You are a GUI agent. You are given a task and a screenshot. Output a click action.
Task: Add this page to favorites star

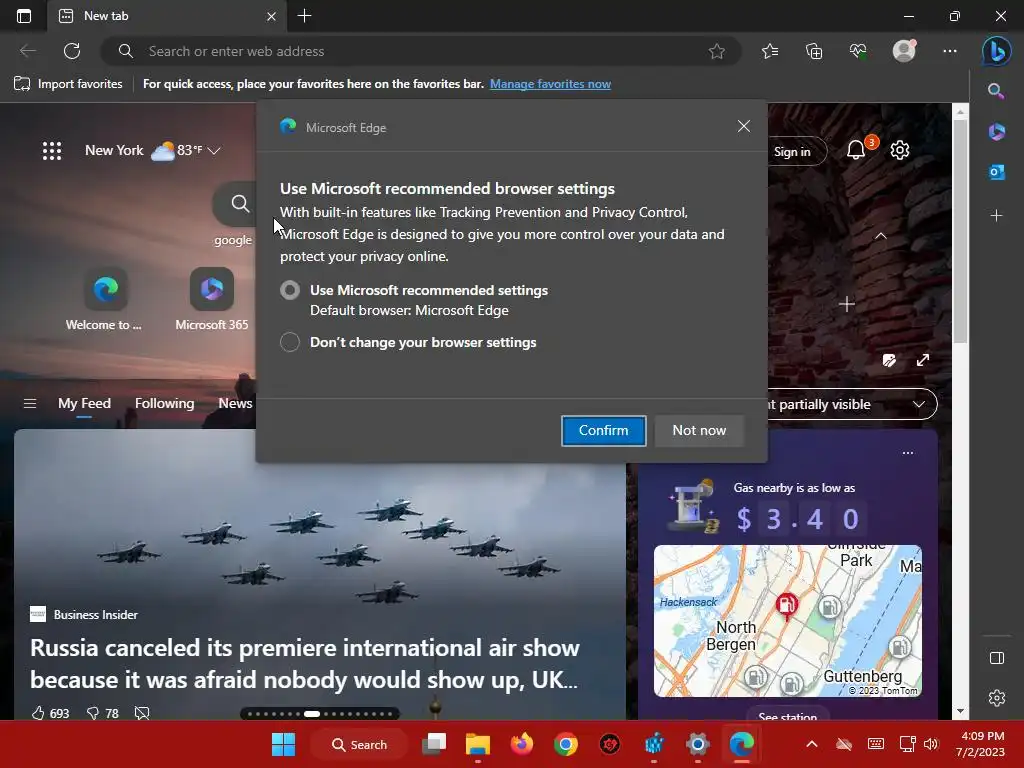tap(716, 51)
